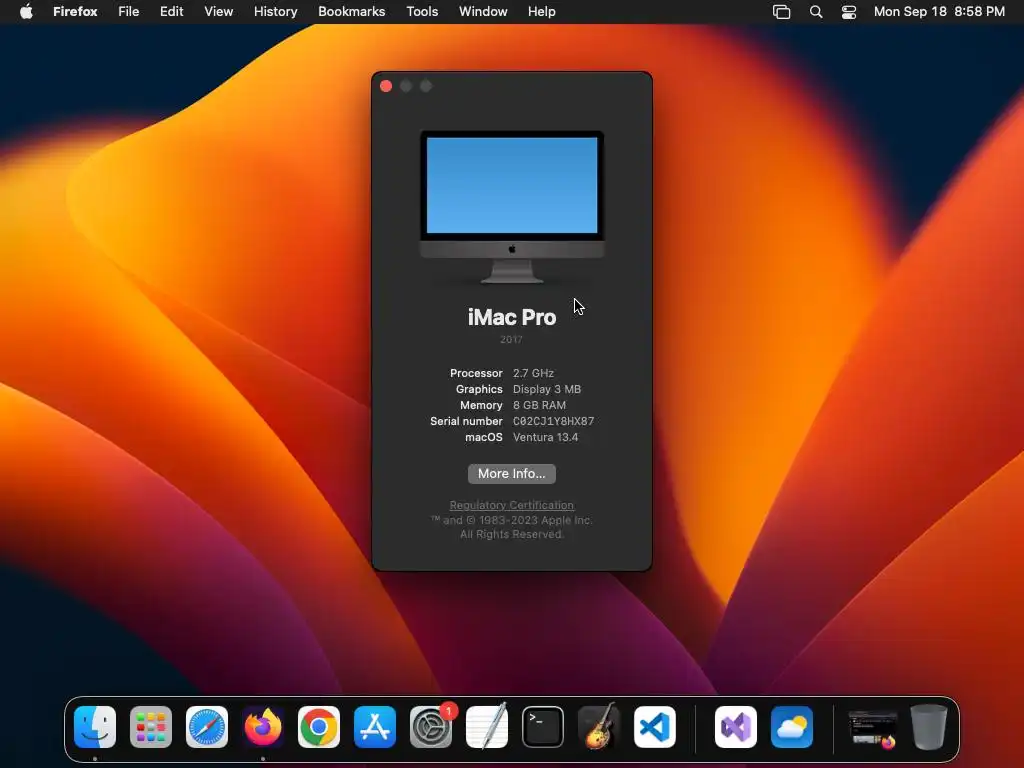Open Control Center in menu bar
Viewport: 1024px width, 768px height.
pos(848,12)
